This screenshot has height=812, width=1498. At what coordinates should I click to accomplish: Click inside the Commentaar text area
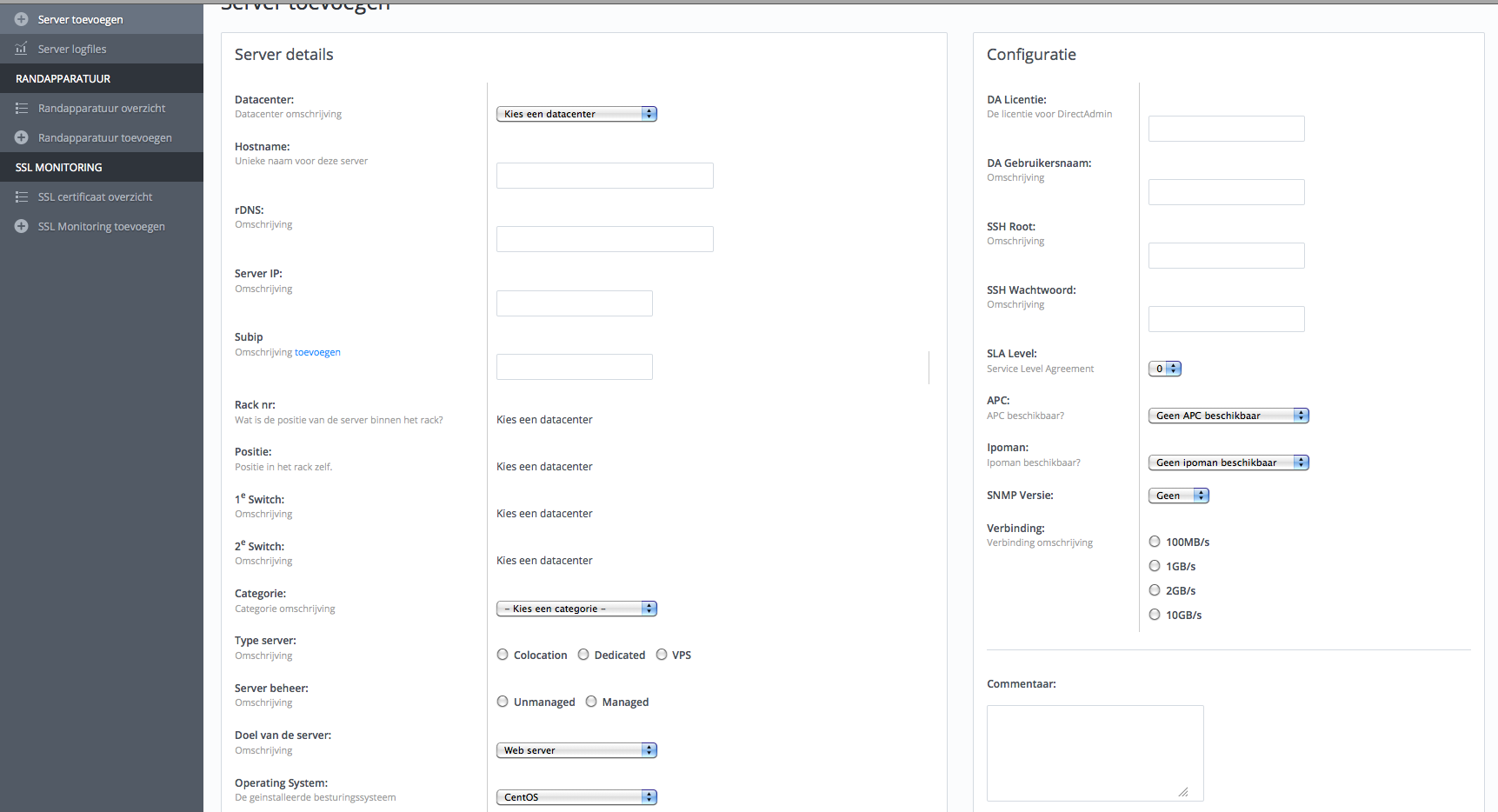pos(1095,753)
